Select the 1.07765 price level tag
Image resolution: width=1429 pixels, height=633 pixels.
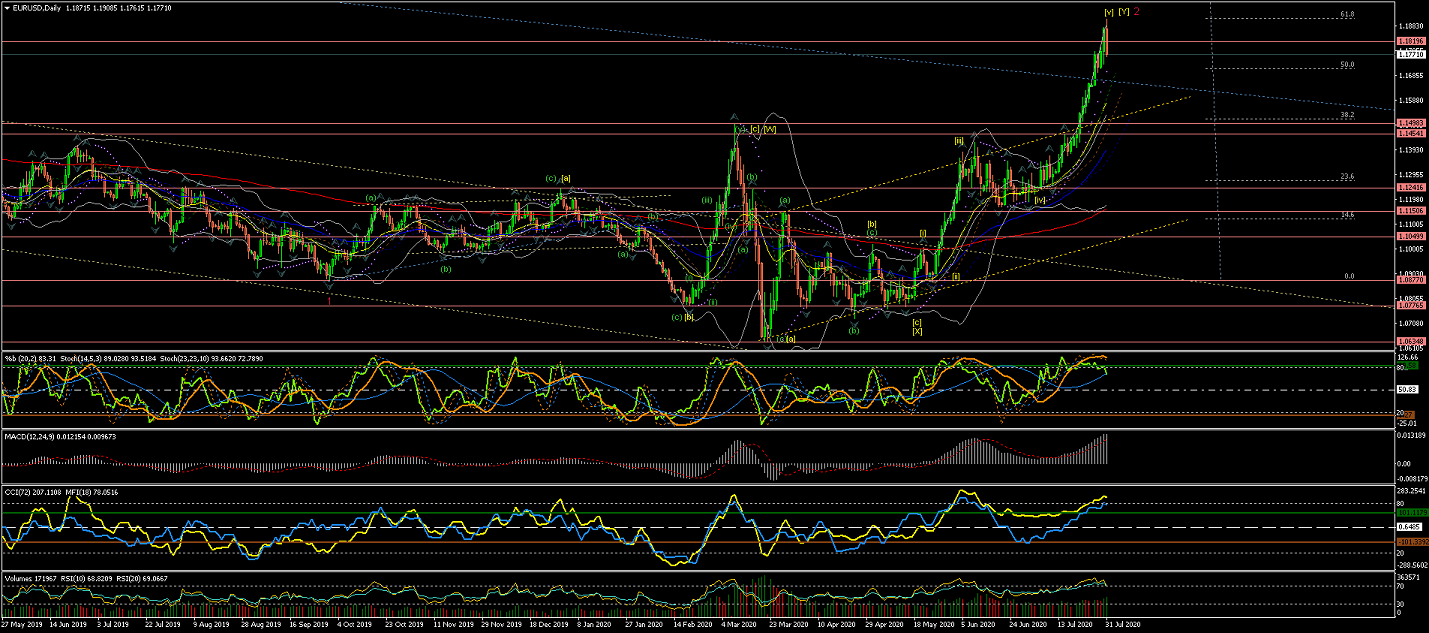(x=1411, y=306)
